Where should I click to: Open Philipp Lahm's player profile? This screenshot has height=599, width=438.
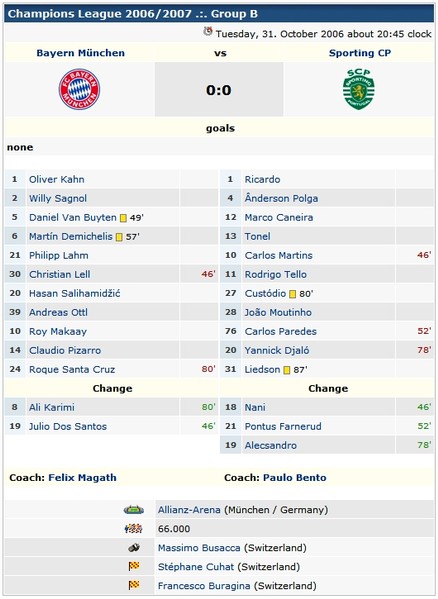pyautogui.click(x=58, y=255)
